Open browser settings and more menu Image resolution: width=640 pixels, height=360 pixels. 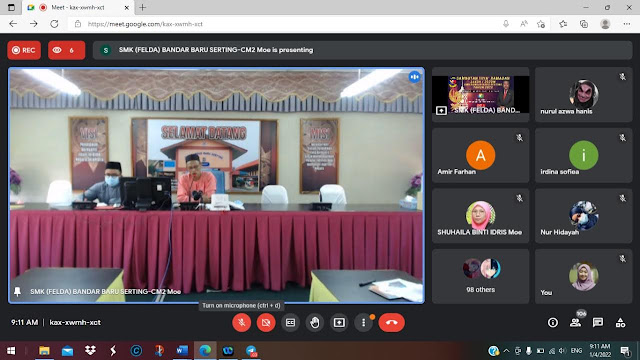pyautogui.click(x=627, y=24)
